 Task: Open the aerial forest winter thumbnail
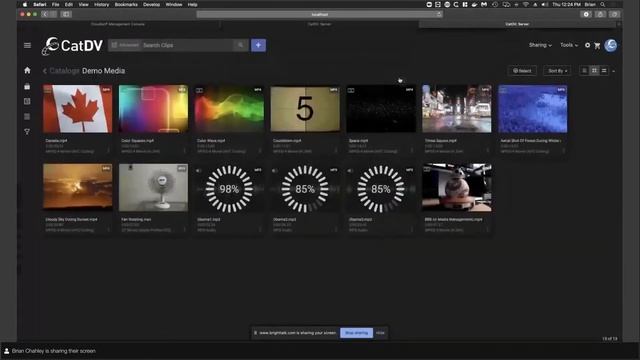(x=533, y=109)
